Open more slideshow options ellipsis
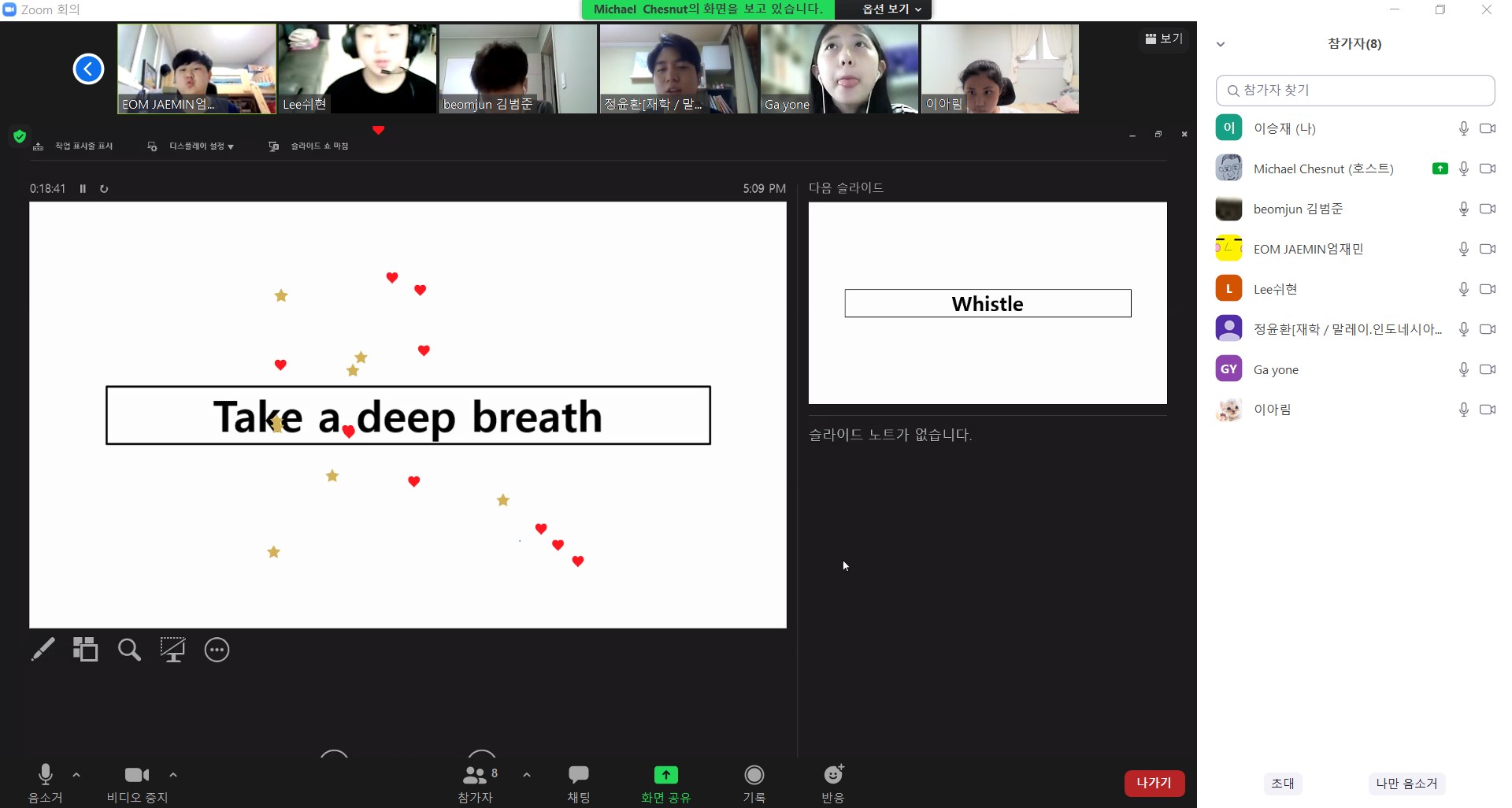Viewport: 1512px width, 808px height. [217, 650]
